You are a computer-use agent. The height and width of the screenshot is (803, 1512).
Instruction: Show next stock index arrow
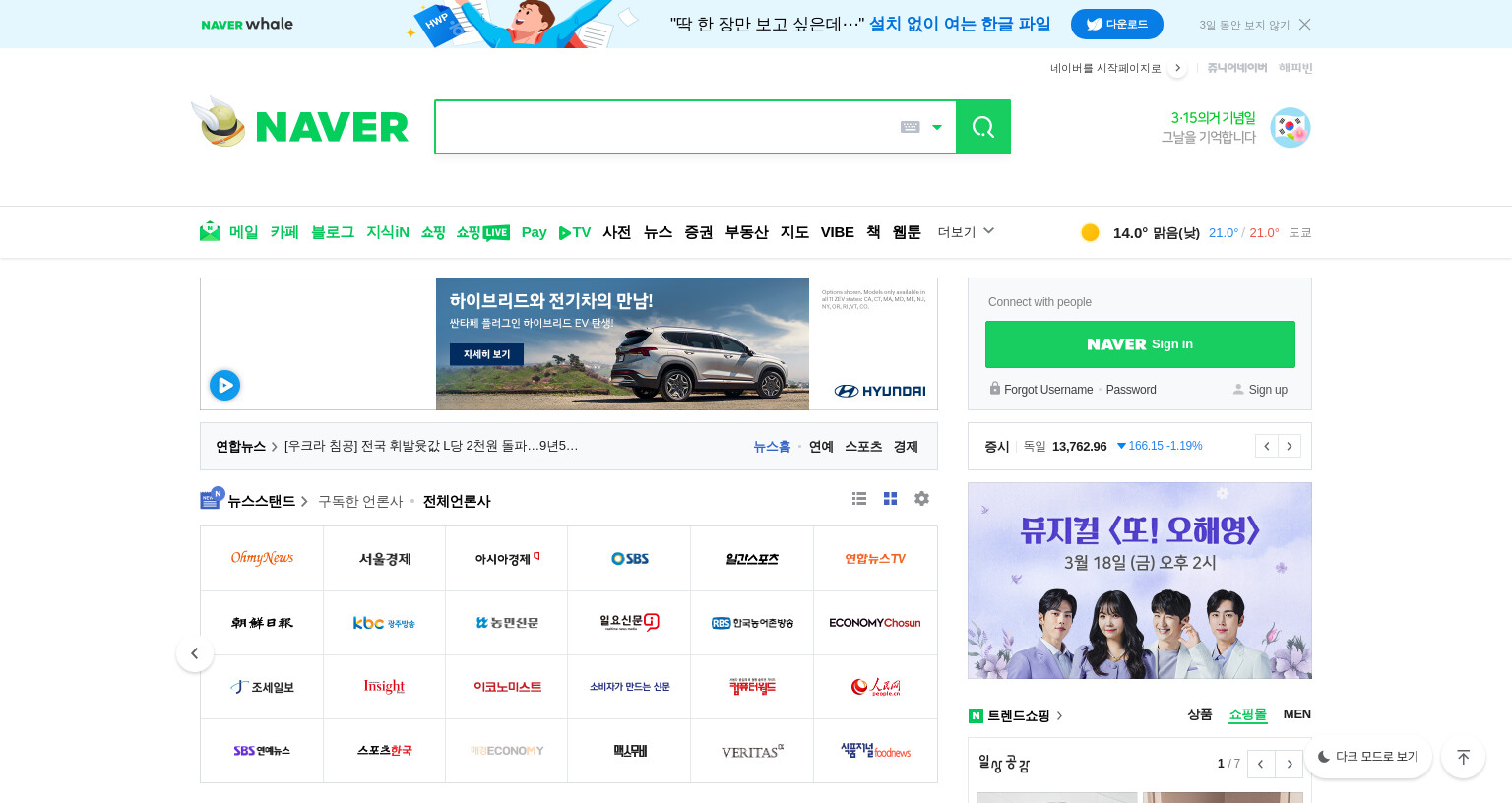pyautogui.click(x=1290, y=446)
